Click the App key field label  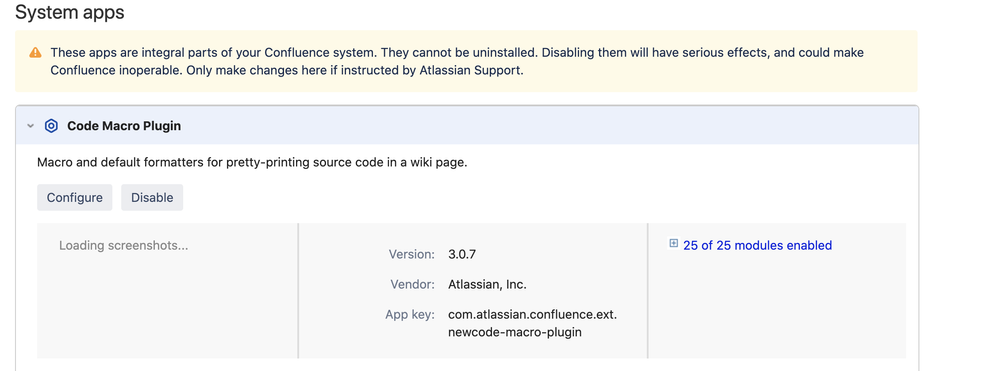click(410, 314)
